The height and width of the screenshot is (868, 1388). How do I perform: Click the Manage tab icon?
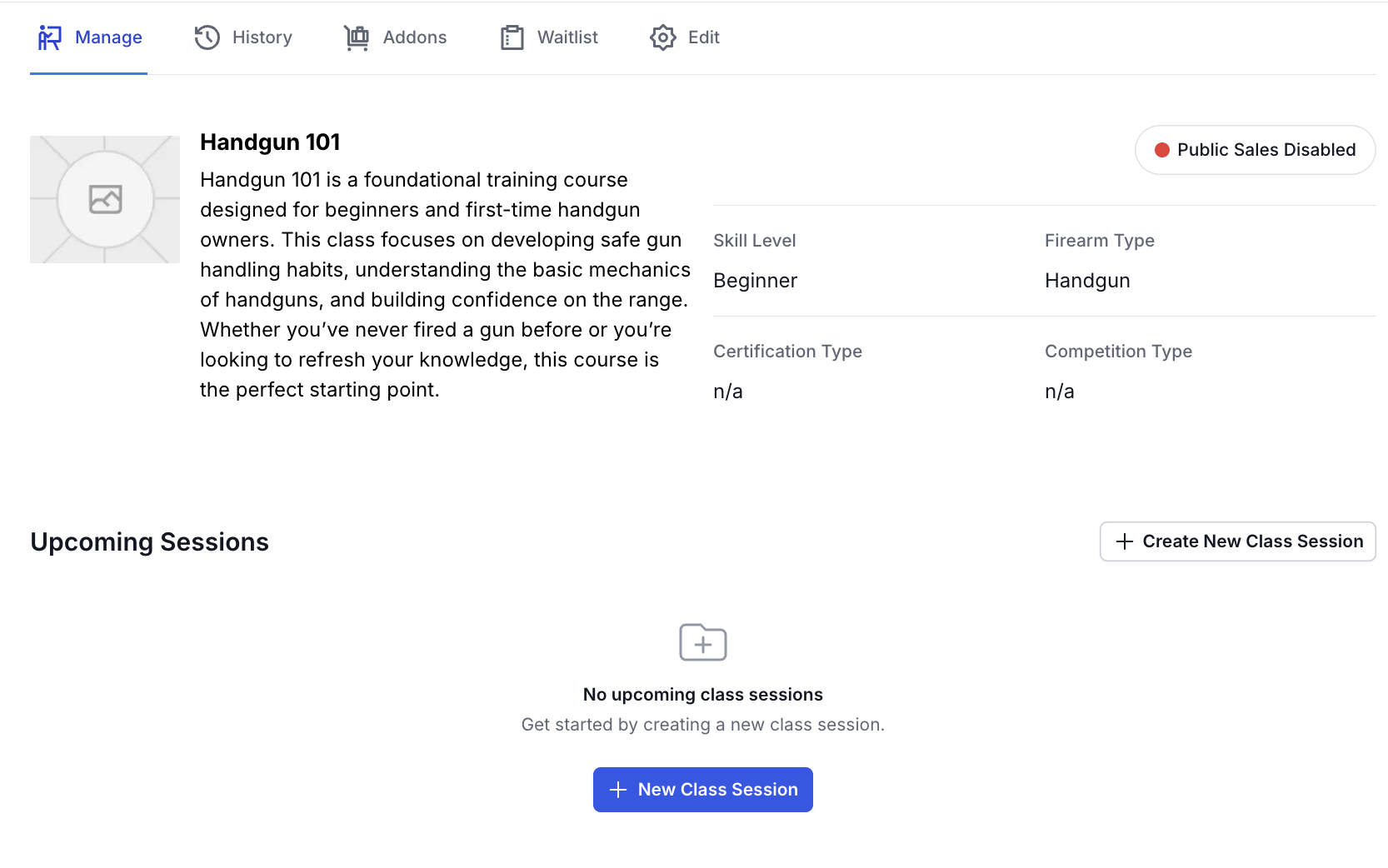tap(50, 37)
